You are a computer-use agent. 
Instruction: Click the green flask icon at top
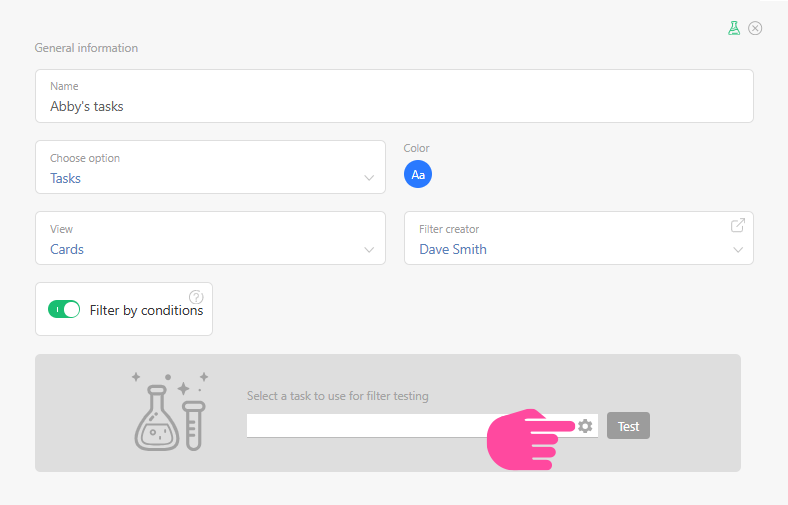734,28
